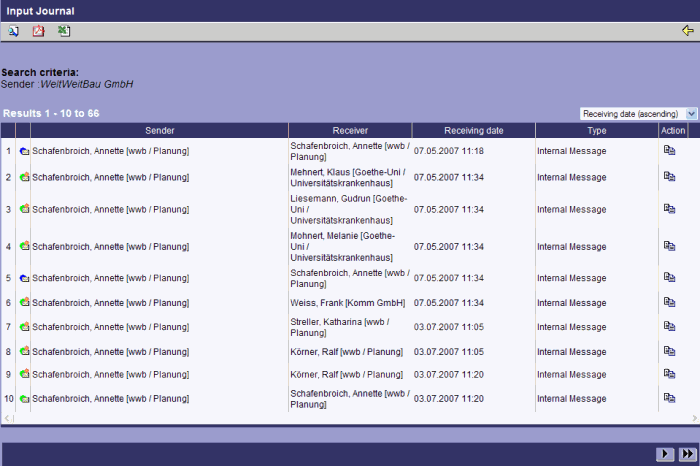Image resolution: width=700 pixels, height=466 pixels.
Task: Click the Receiver column header
Action: 350,131
